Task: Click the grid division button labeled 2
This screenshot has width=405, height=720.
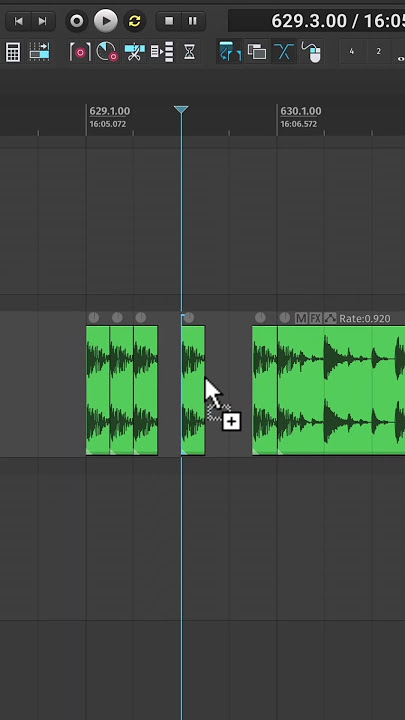Action: 378,52
